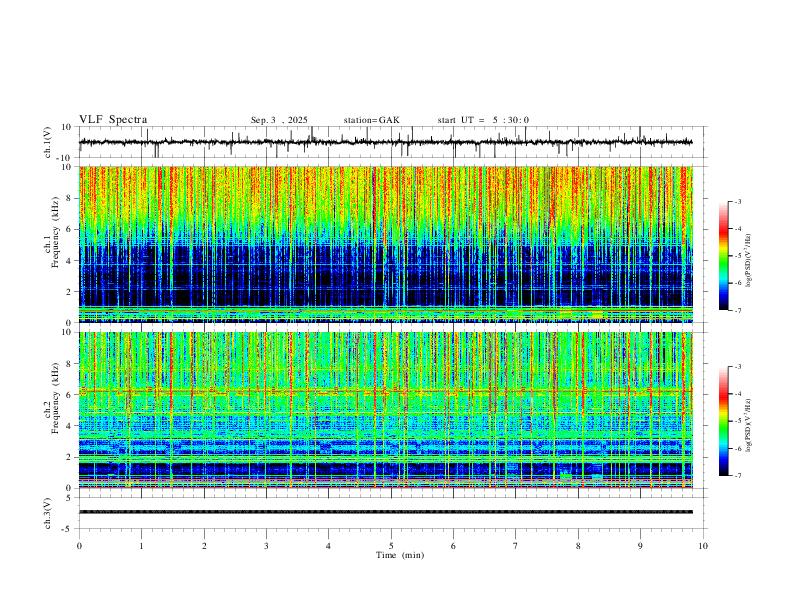Select the ch.1 voltage waveform trace
Viewport: 792px width, 612px height.
pyautogui.click(x=385, y=142)
